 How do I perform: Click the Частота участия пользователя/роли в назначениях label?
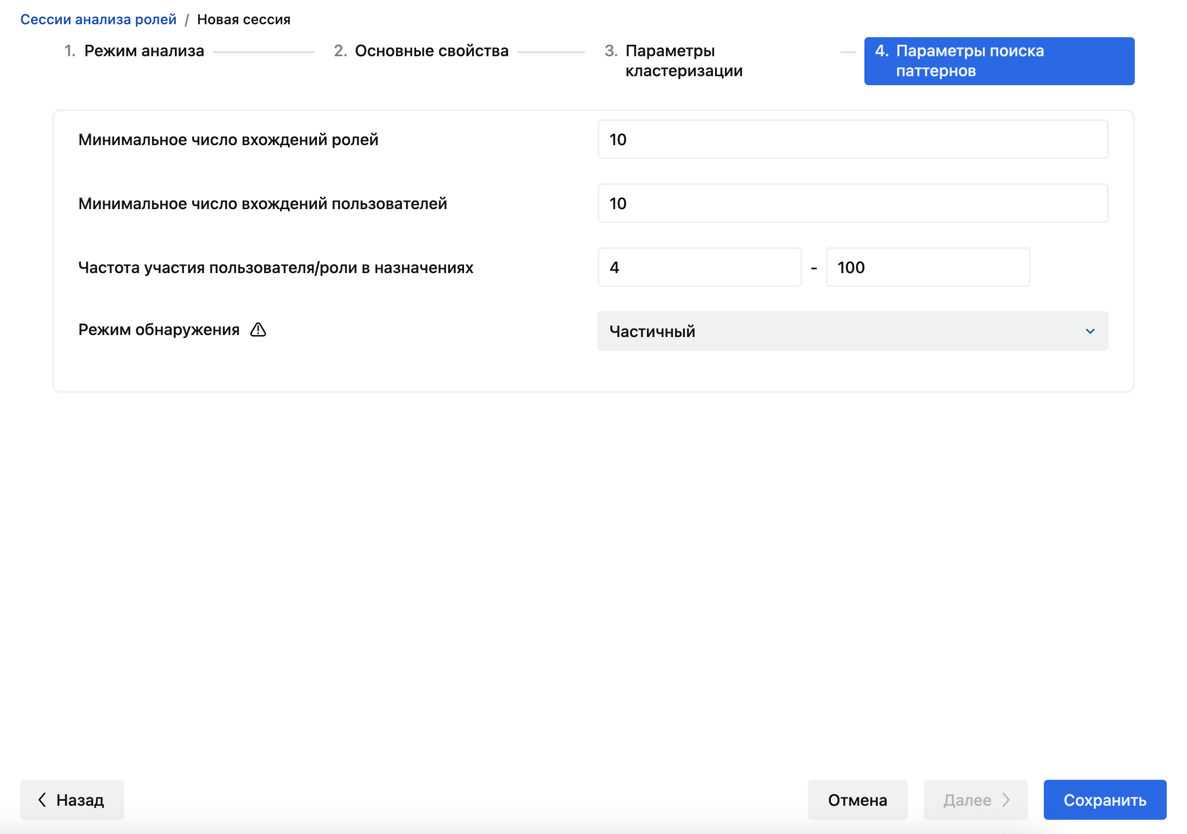click(x=276, y=268)
